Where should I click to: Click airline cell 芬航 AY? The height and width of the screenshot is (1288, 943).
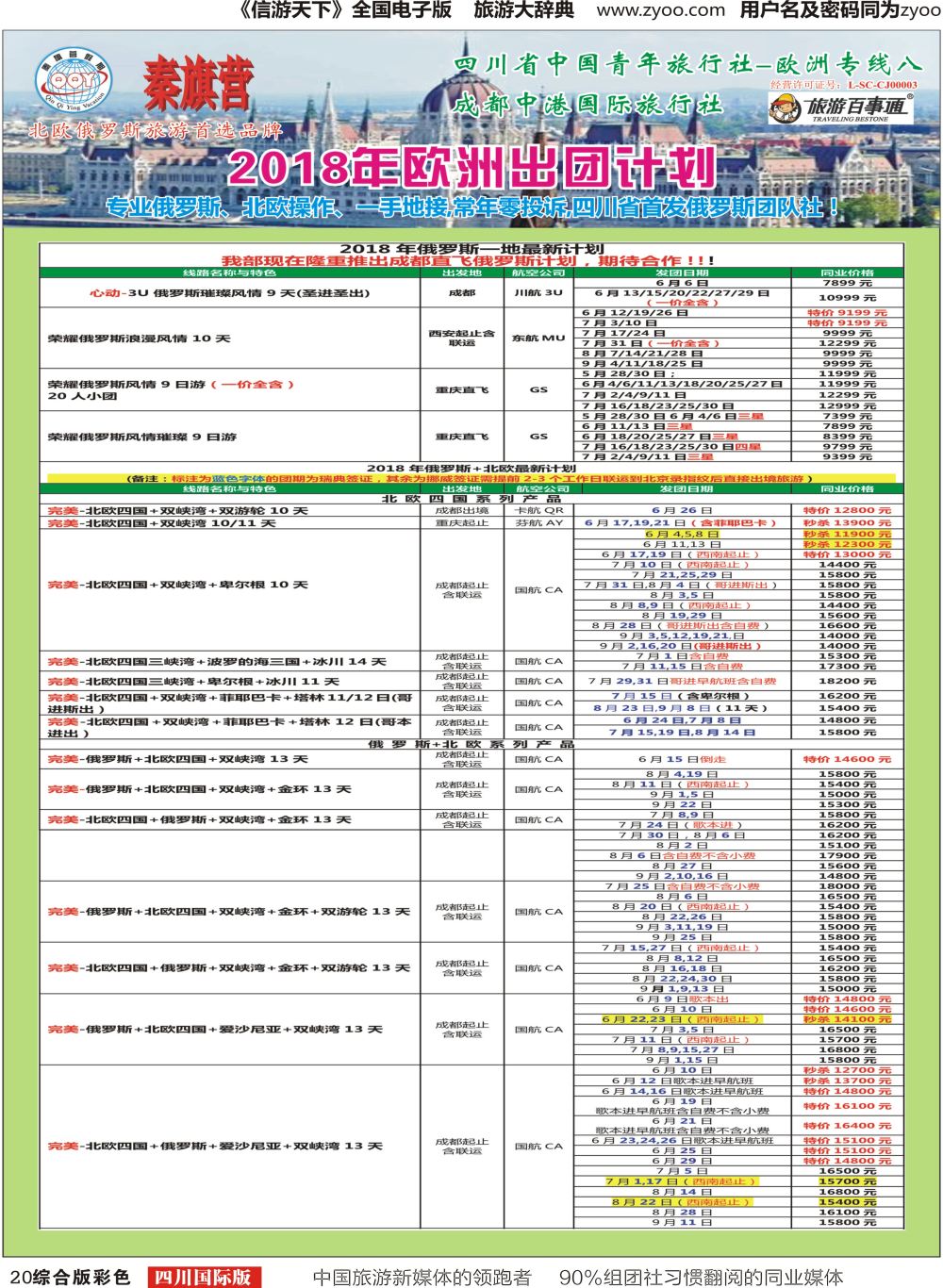(x=538, y=522)
